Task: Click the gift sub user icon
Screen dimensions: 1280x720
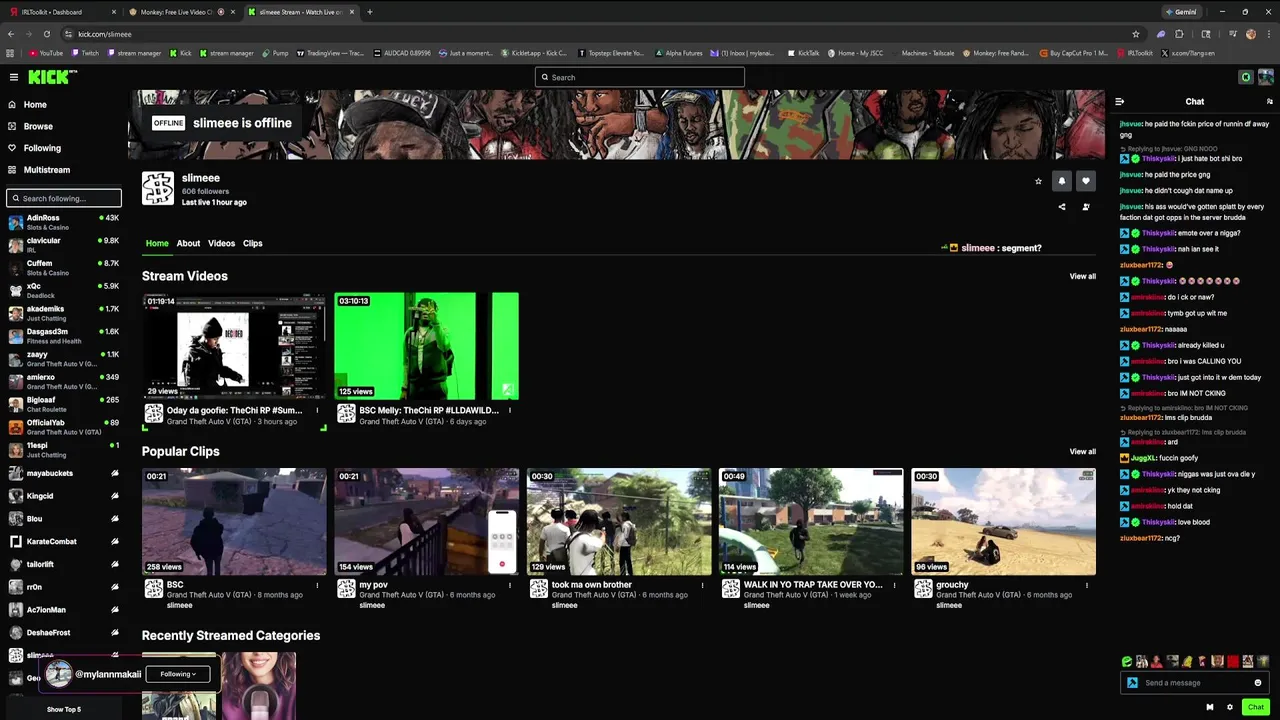Action: 1086,207
